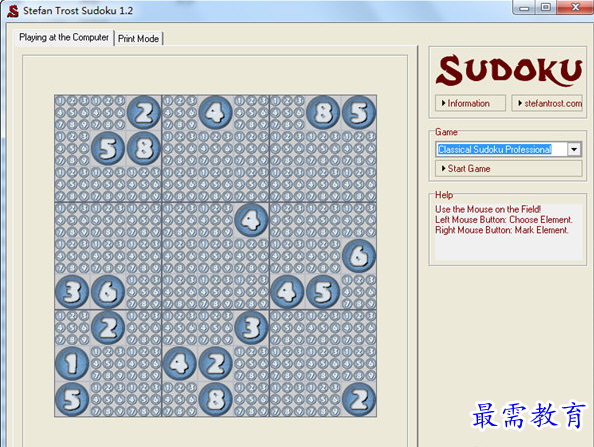The height and width of the screenshot is (447, 594).
Task: Choose candidate 9 in the top-left grid cell
Action: pos(84,124)
